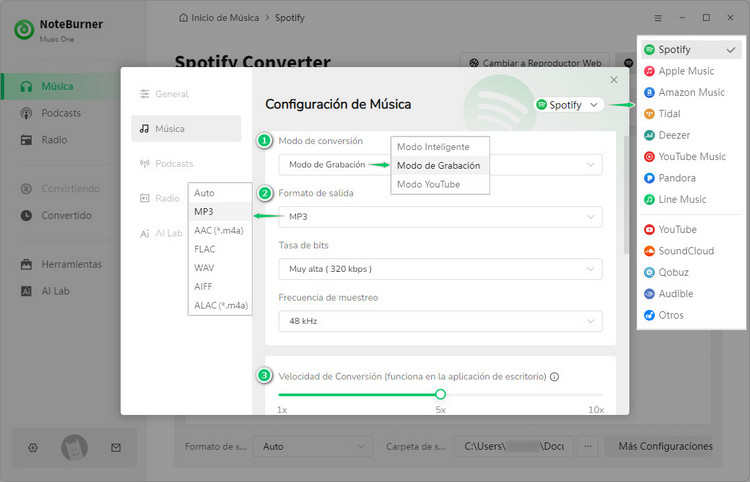This screenshot has width=750, height=482.
Task: Select AIFF format
Action: point(220,286)
